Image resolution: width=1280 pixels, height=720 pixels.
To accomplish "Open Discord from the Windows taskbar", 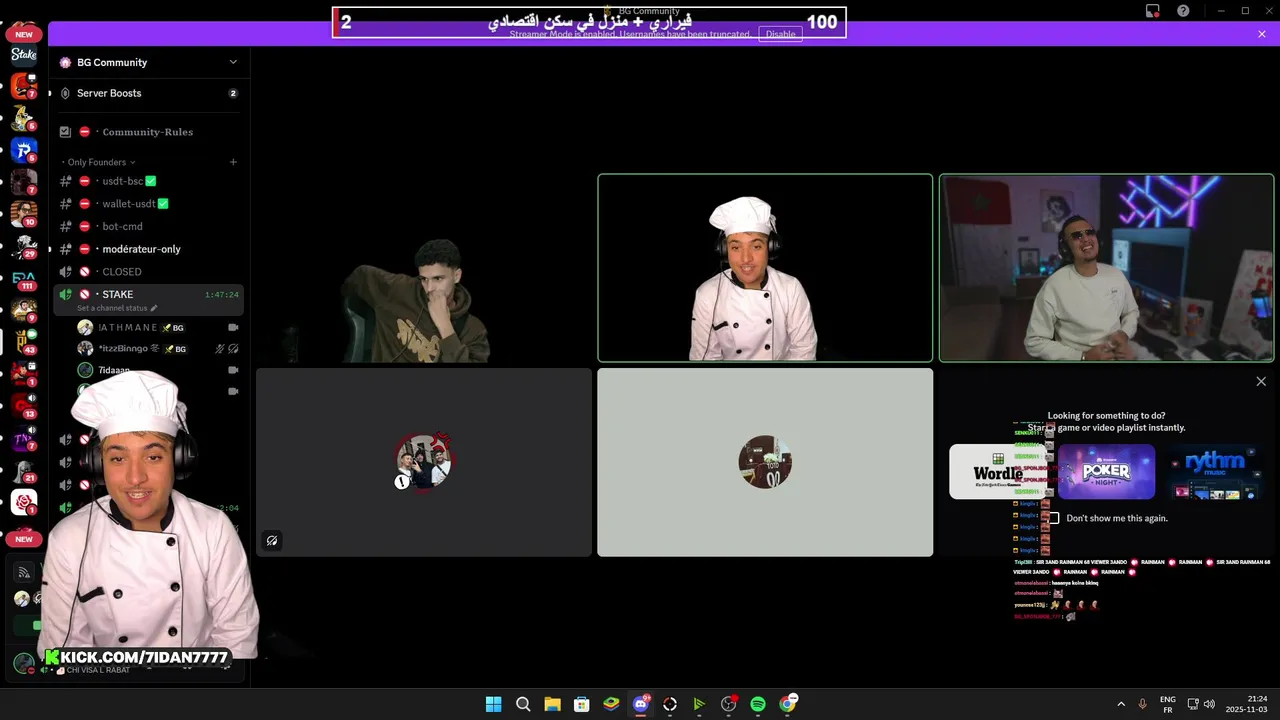I will click(641, 704).
